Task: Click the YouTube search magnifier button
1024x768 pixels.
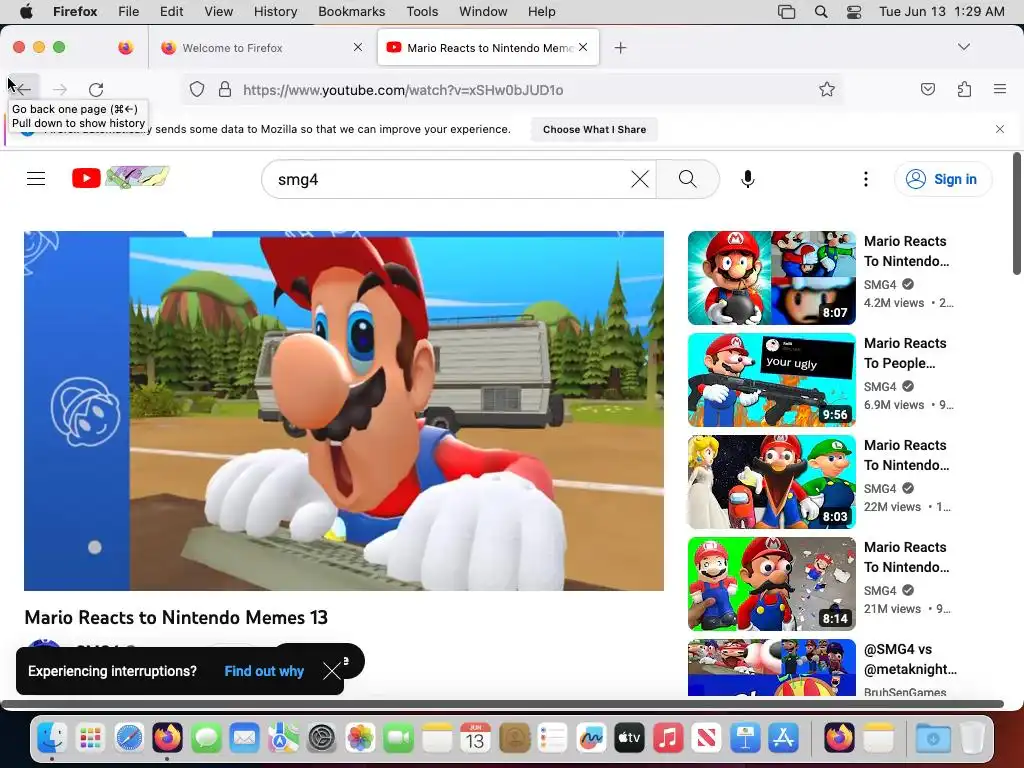Action: pyautogui.click(x=688, y=179)
